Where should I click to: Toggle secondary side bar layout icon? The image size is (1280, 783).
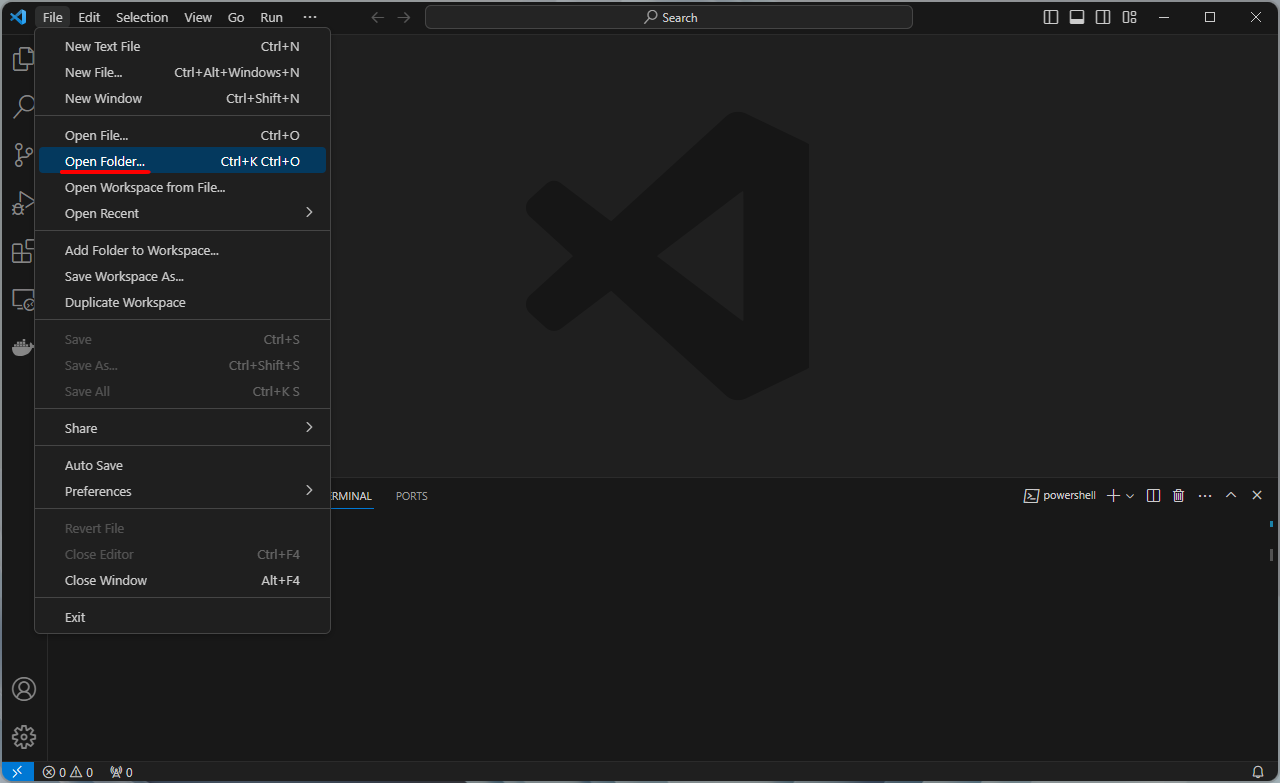(x=1103, y=17)
